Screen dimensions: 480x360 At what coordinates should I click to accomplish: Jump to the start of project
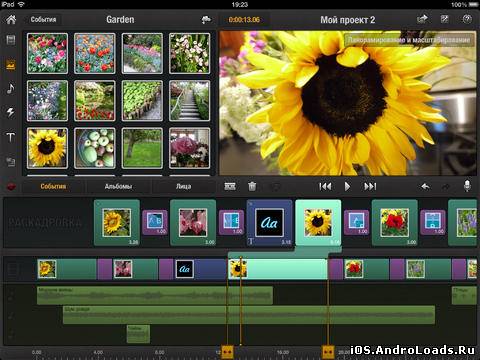[x=325, y=186]
